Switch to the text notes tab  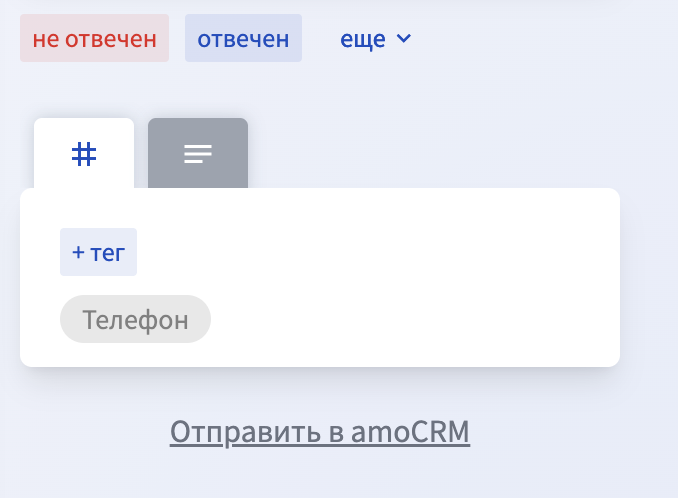coord(198,153)
